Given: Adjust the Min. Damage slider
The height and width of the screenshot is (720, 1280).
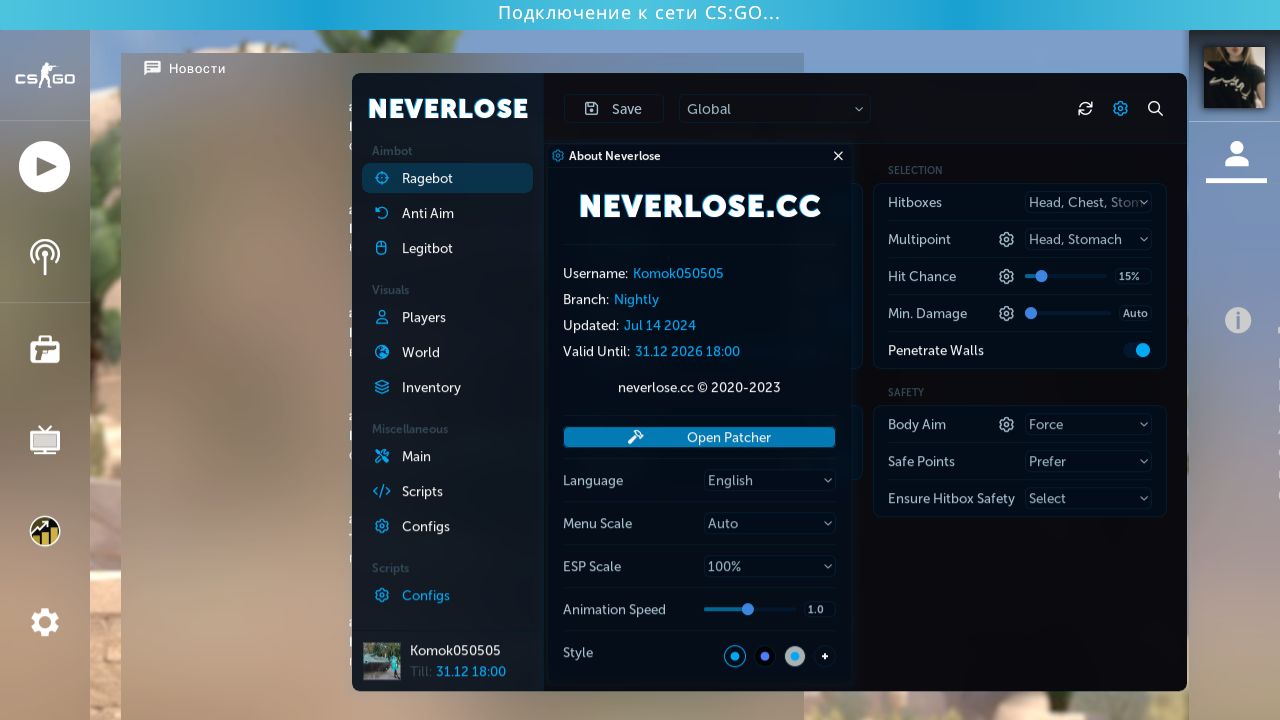Looking at the screenshot, I should [1068, 314].
